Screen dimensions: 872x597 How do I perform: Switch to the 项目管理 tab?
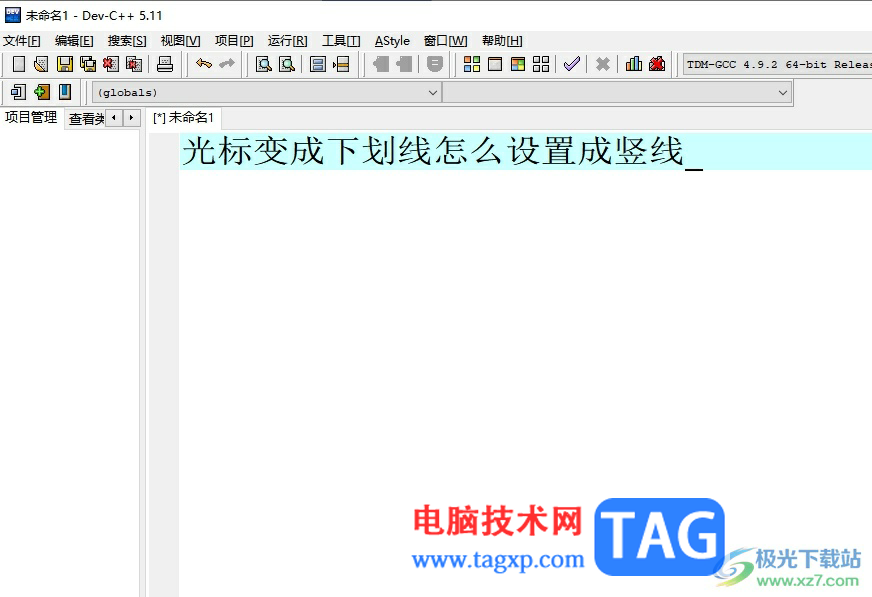point(31,117)
